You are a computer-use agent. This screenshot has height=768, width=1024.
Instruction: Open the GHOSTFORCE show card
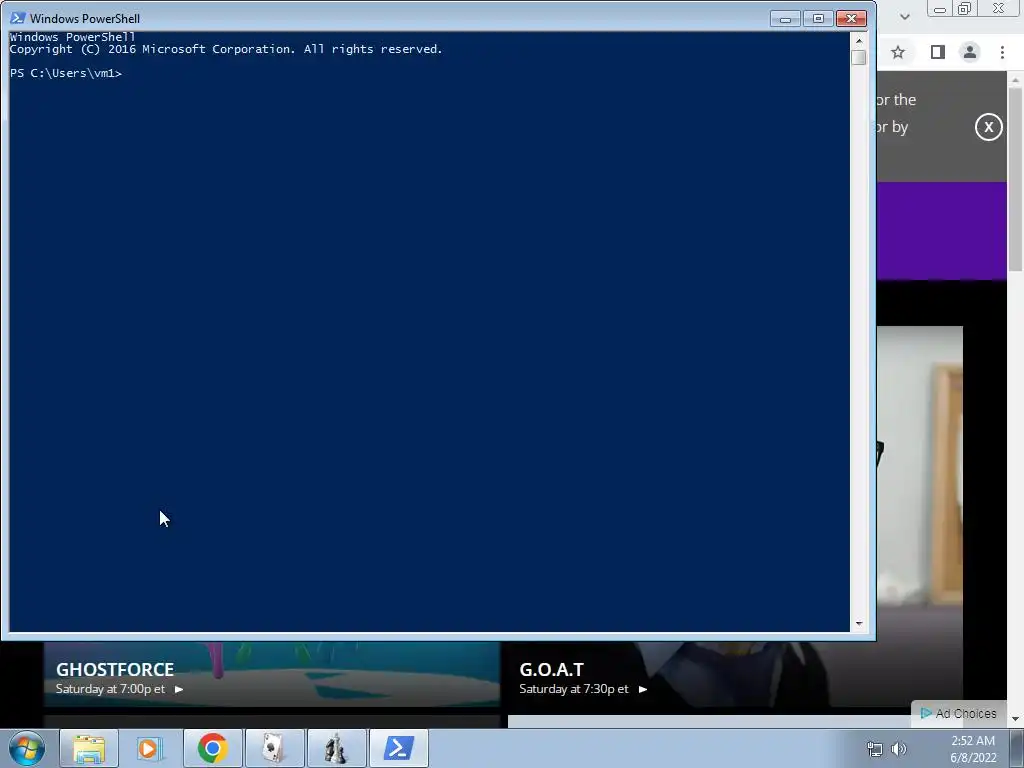click(272, 674)
